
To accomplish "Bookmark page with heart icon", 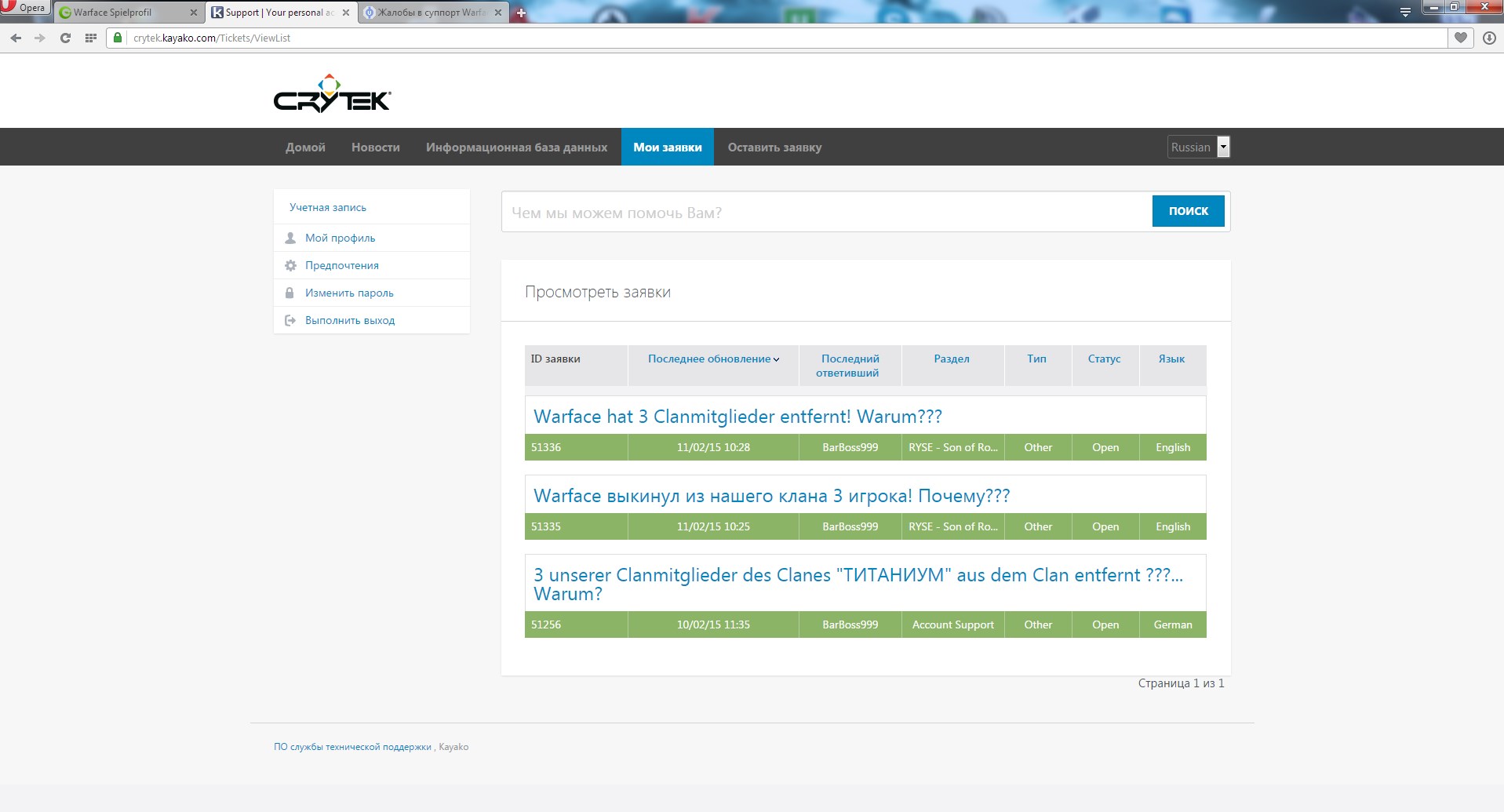I will [1460, 38].
